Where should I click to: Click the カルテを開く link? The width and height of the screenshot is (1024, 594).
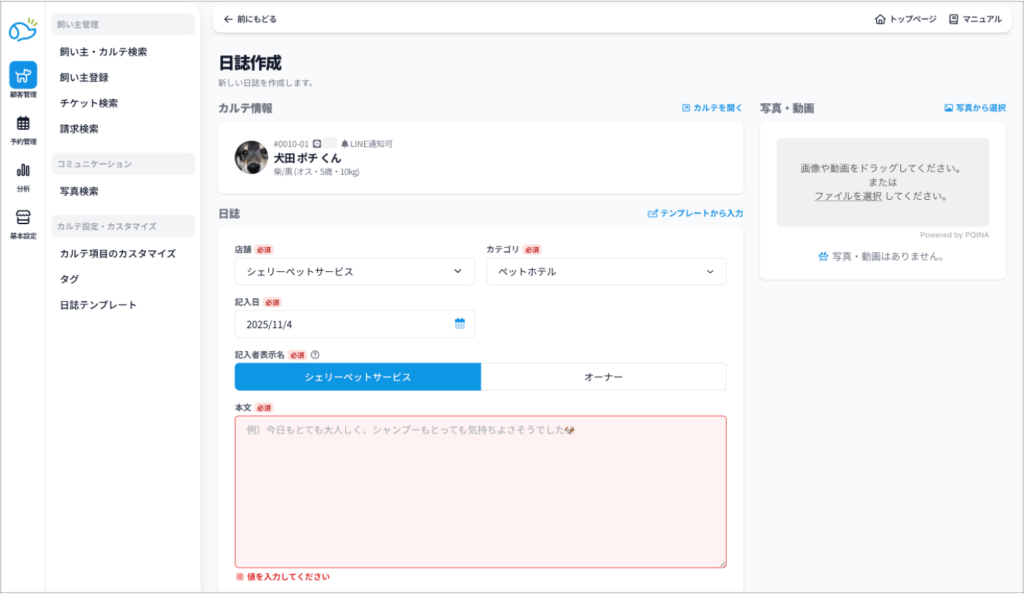tap(712, 108)
